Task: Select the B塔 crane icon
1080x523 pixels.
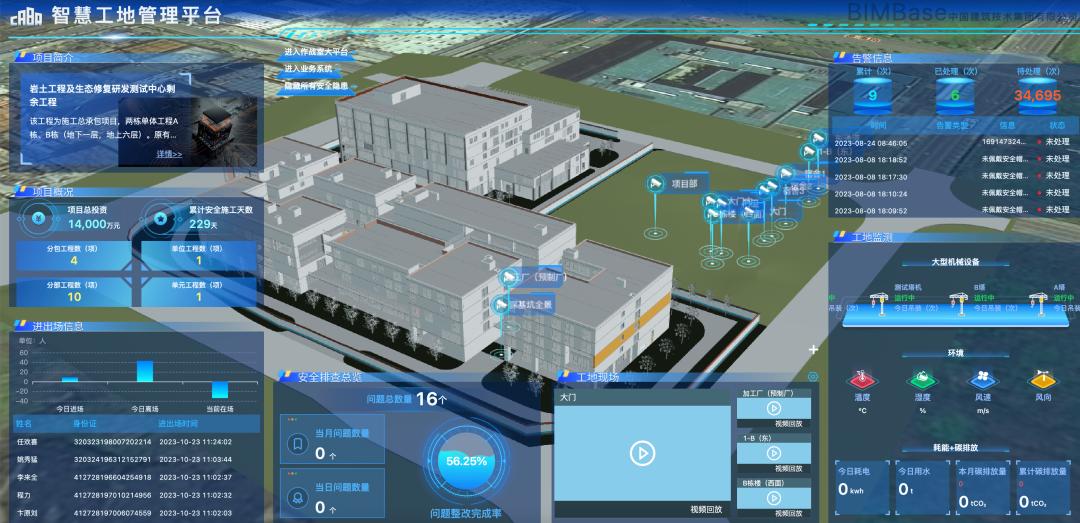Action: point(957,302)
